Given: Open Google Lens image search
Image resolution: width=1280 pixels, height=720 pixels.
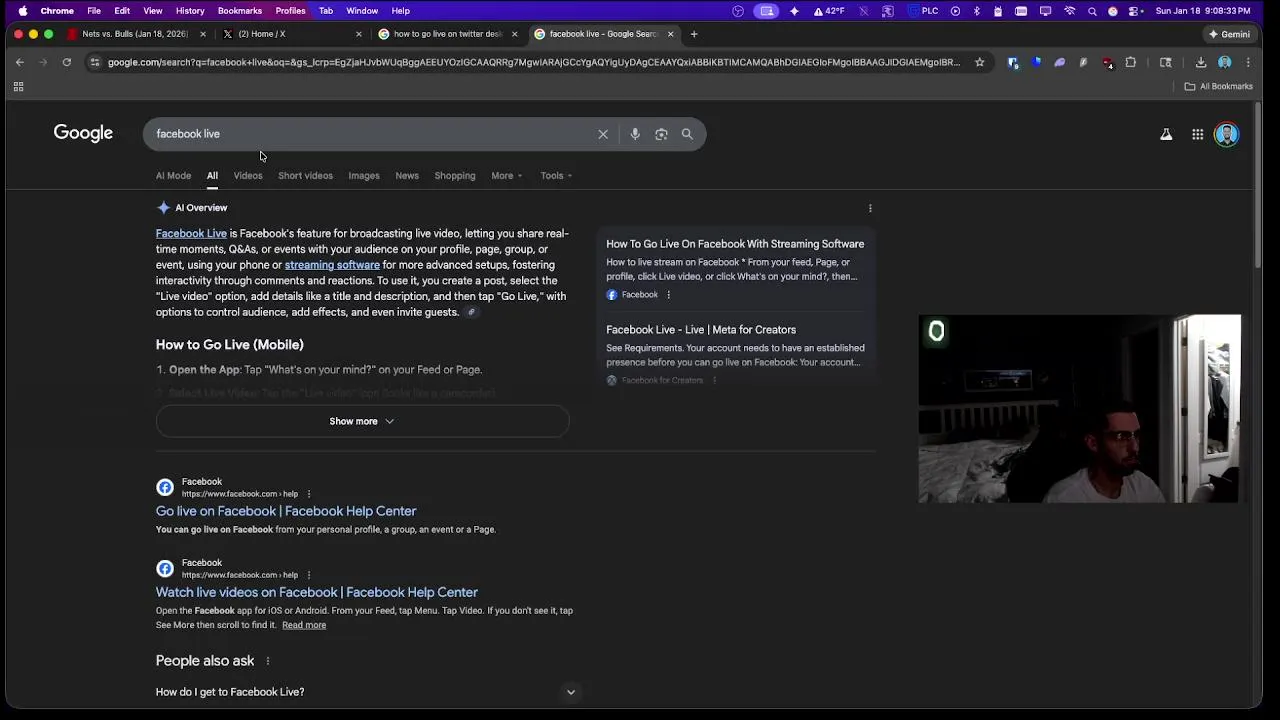Looking at the screenshot, I should click(x=661, y=134).
